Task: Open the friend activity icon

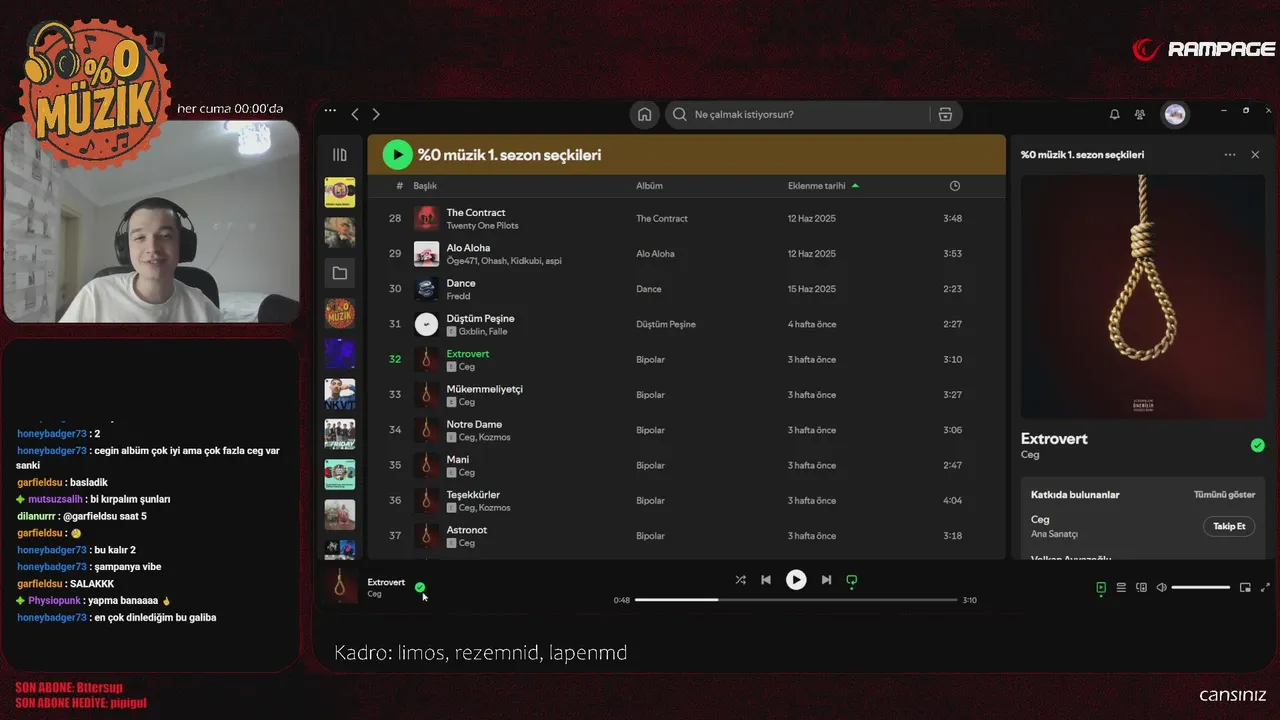Action: (1140, 114)
